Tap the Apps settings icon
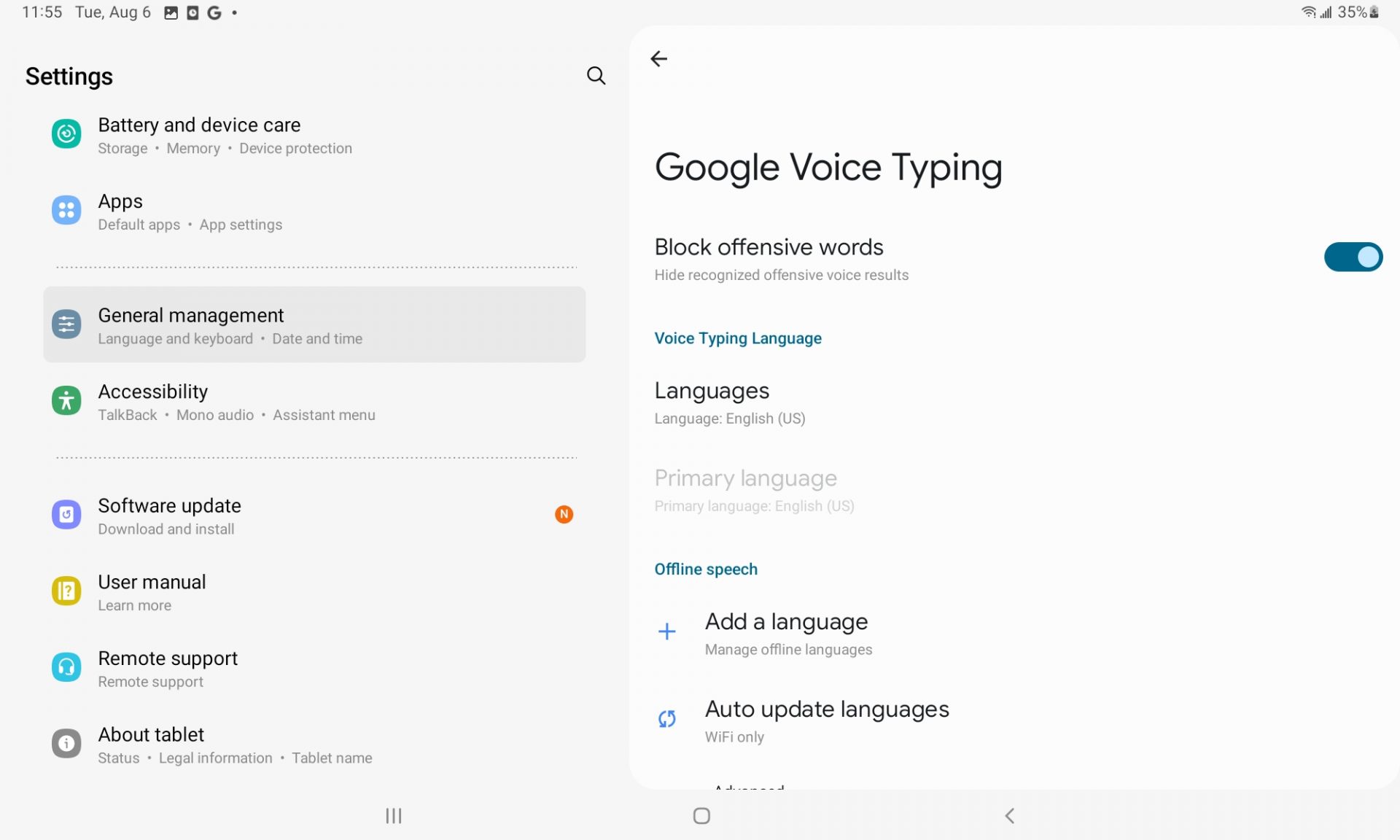 click(x=66, y=211)
